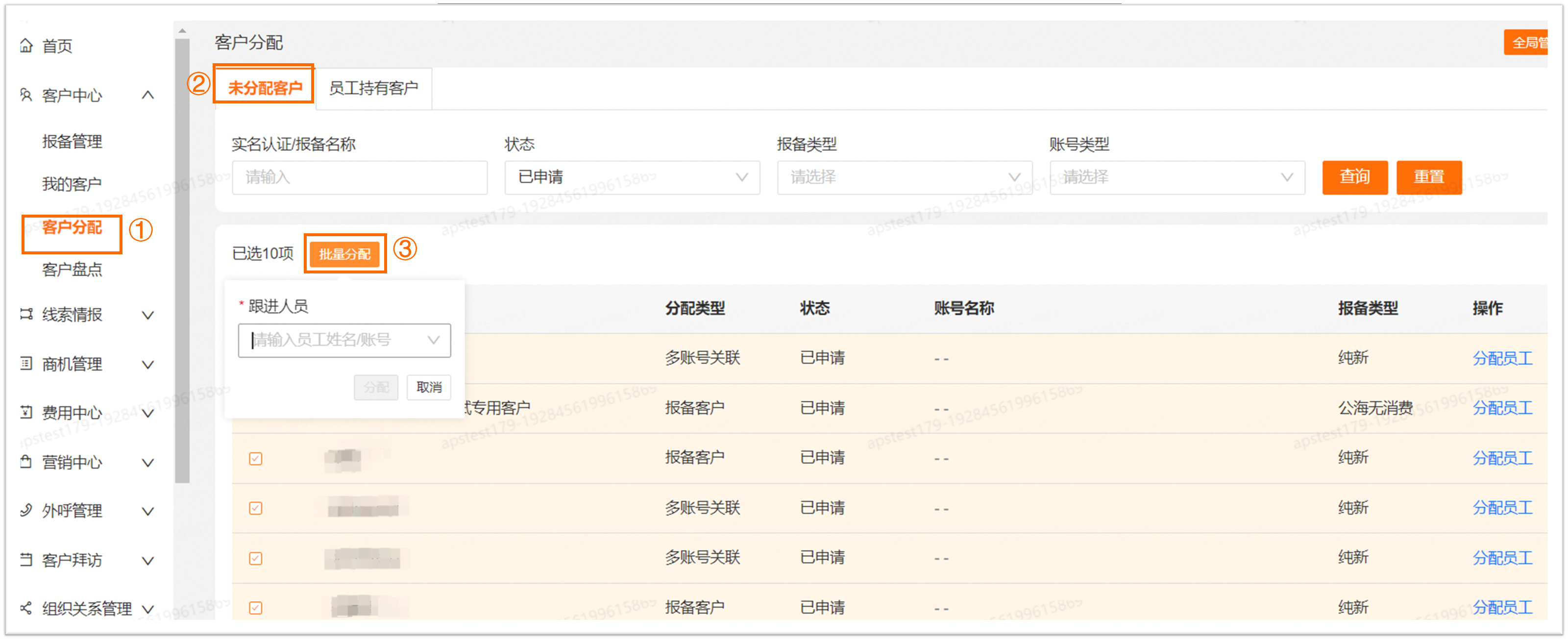Click the 客户中心 person icon
This screenshot has width=1568, height=640.
pyautogui.click(x=26, y=95)
